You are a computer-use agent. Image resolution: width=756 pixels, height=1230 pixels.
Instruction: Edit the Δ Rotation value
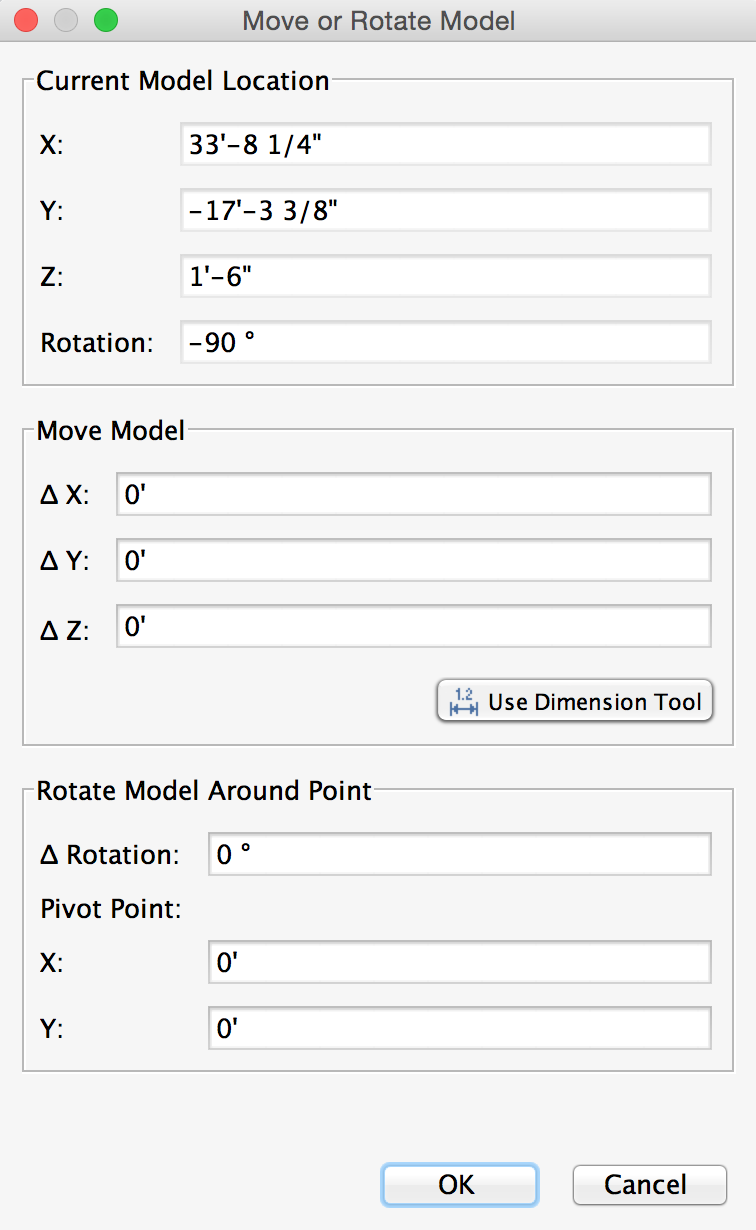pos(458,853)
